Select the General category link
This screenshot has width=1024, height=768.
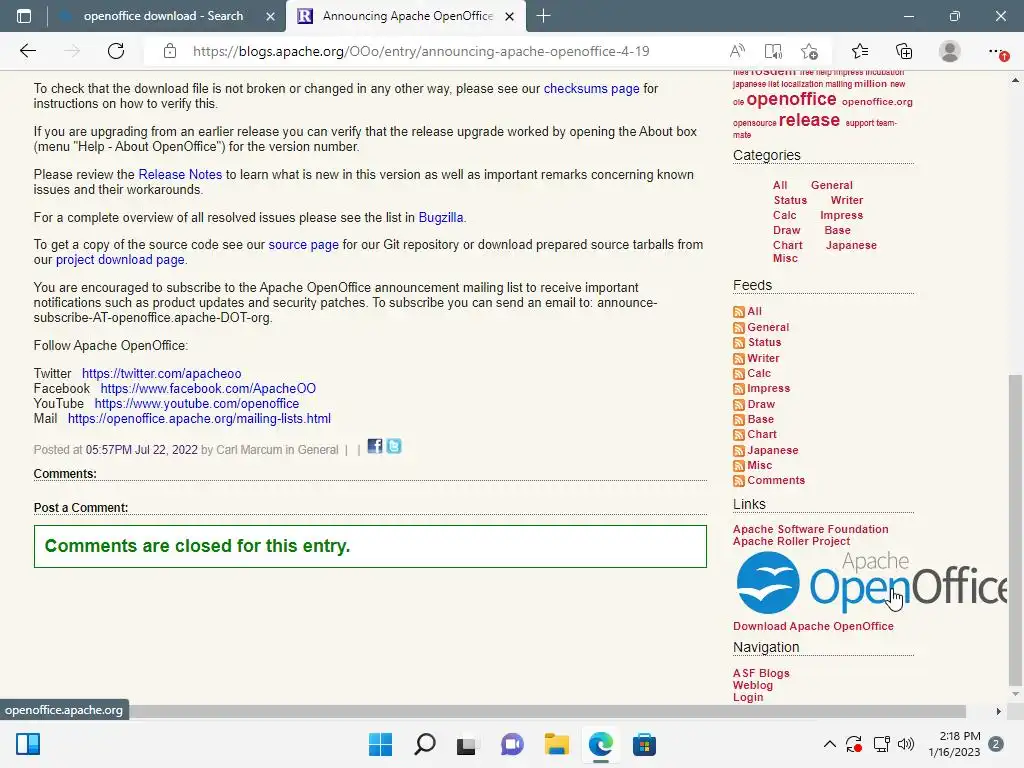click(831, 185)
